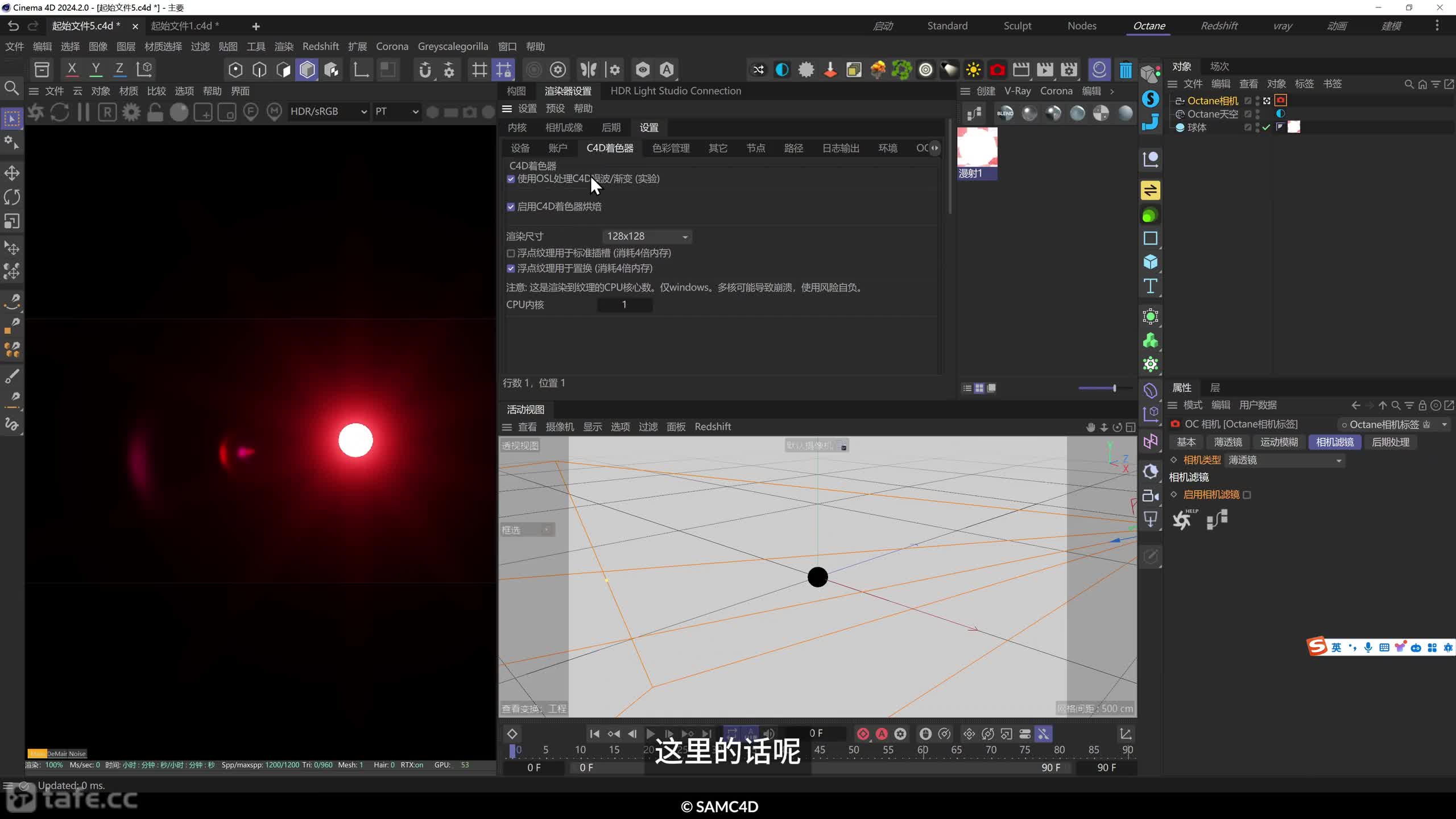Switch to 起始文件1.c4d document tab
Viewport: 1456px width, 819px height.
coord(185,26)
